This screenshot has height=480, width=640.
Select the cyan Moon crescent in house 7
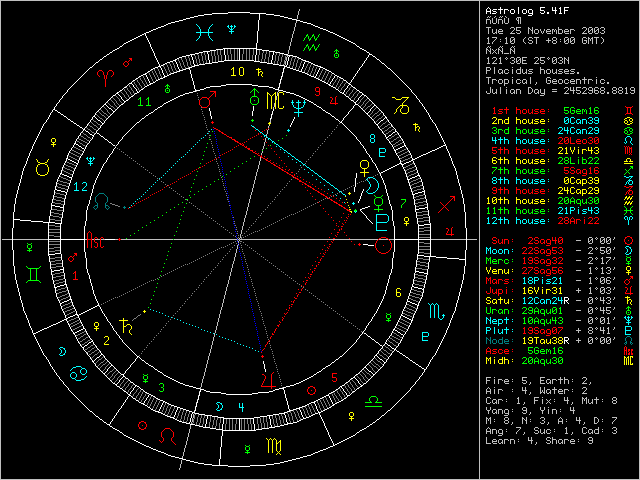(372, 186)
